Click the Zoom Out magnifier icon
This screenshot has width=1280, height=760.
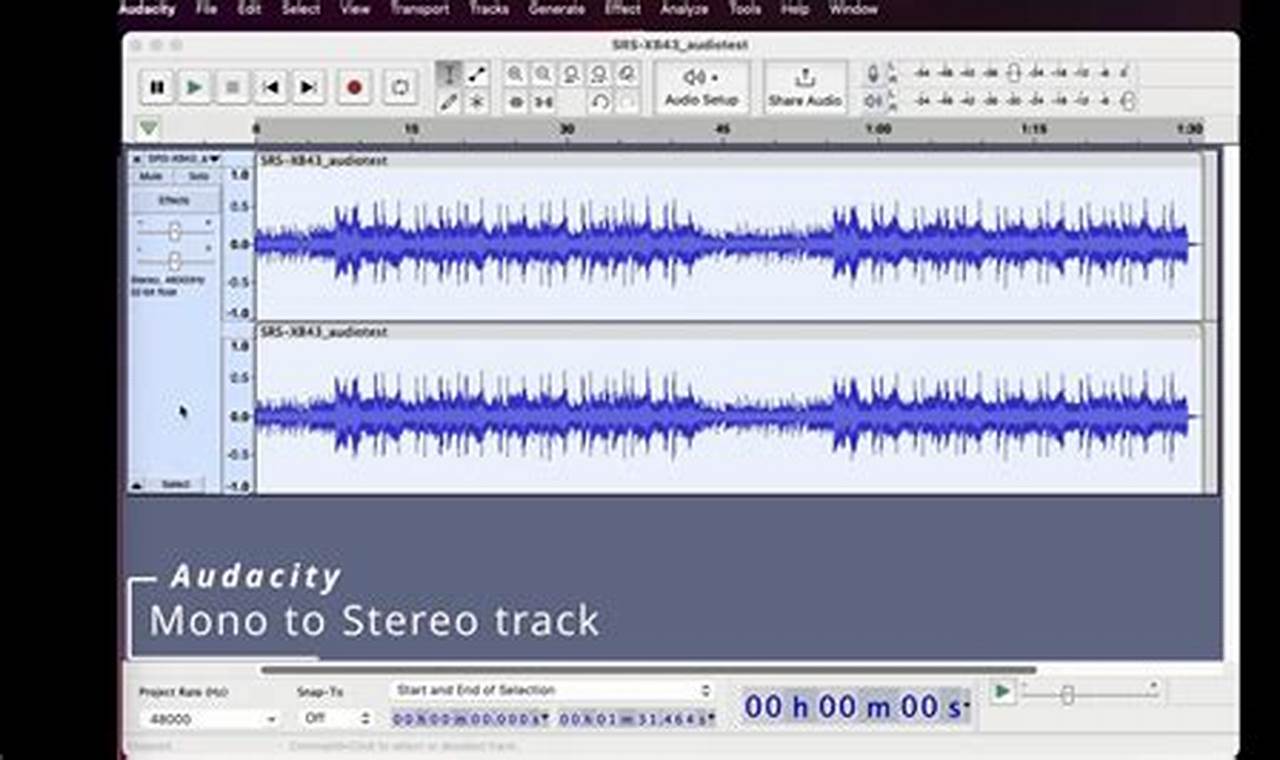point(543,74)
